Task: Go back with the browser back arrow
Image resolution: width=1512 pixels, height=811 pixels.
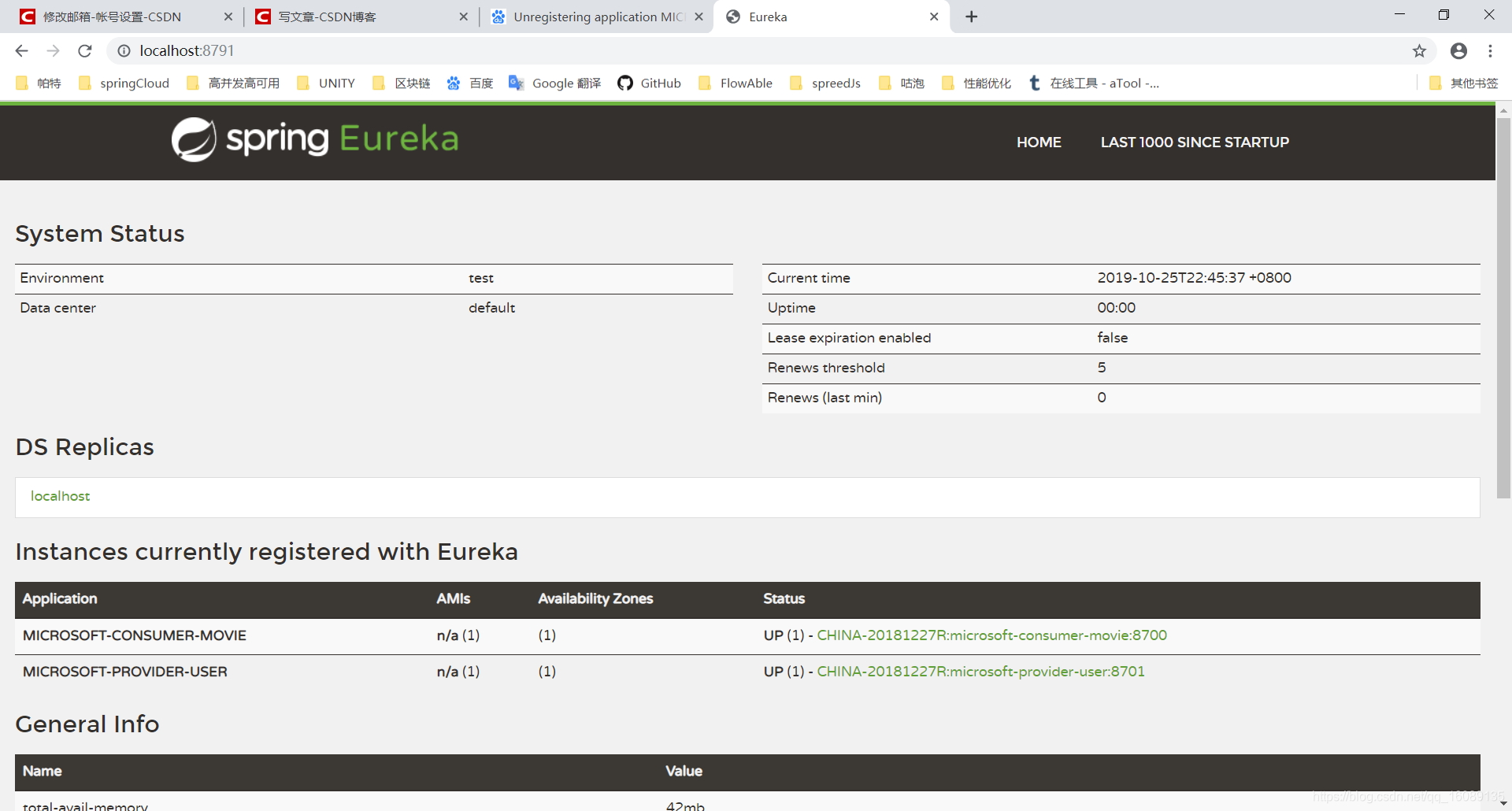Action: (x=21, y=51)
